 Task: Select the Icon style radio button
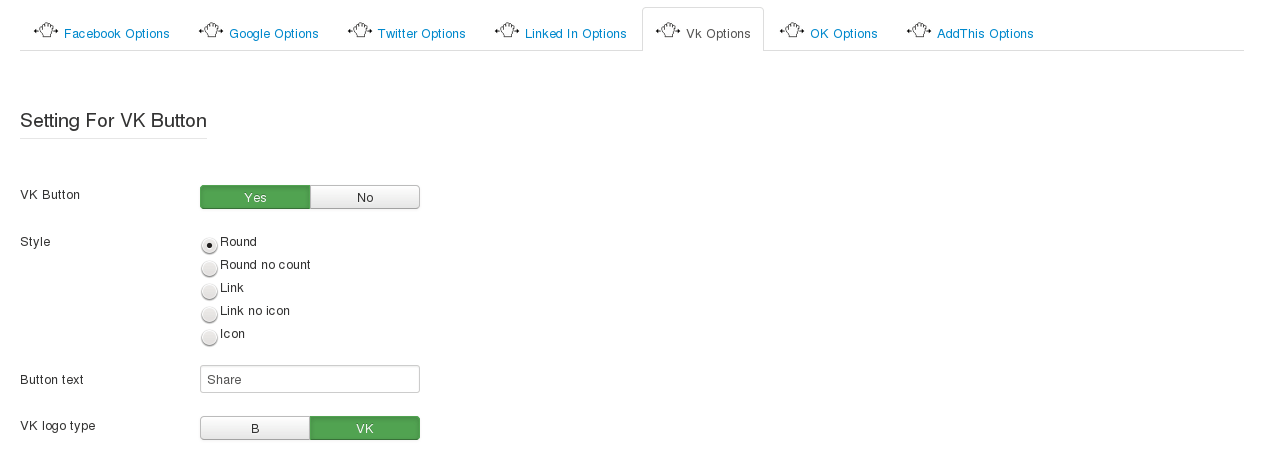pos(209,337)
